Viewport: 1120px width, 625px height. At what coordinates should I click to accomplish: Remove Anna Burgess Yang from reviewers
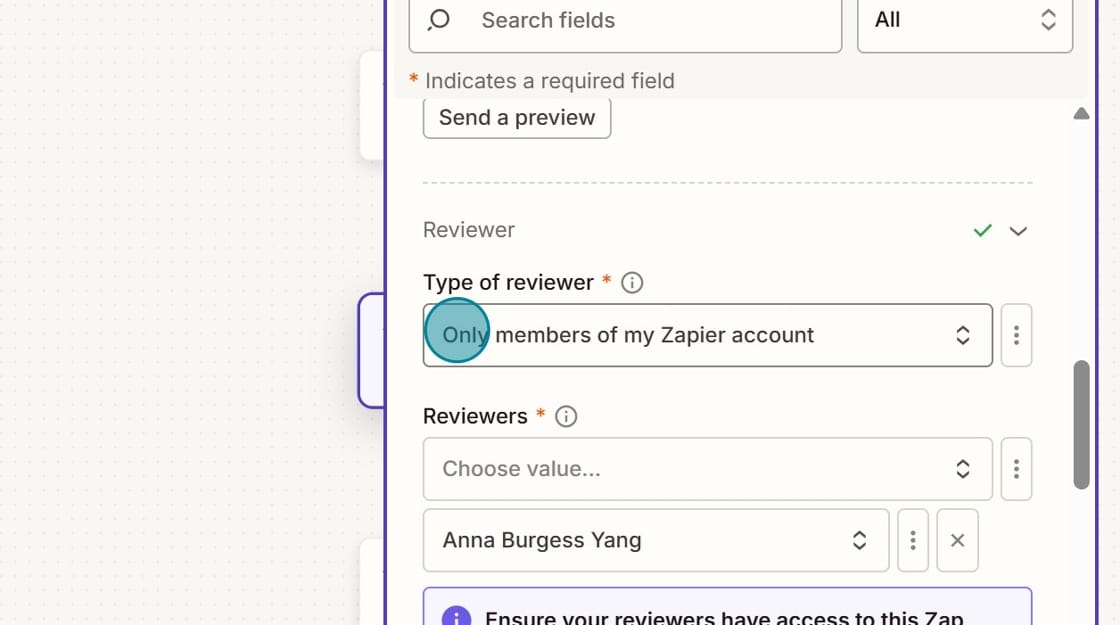(956, 540)
